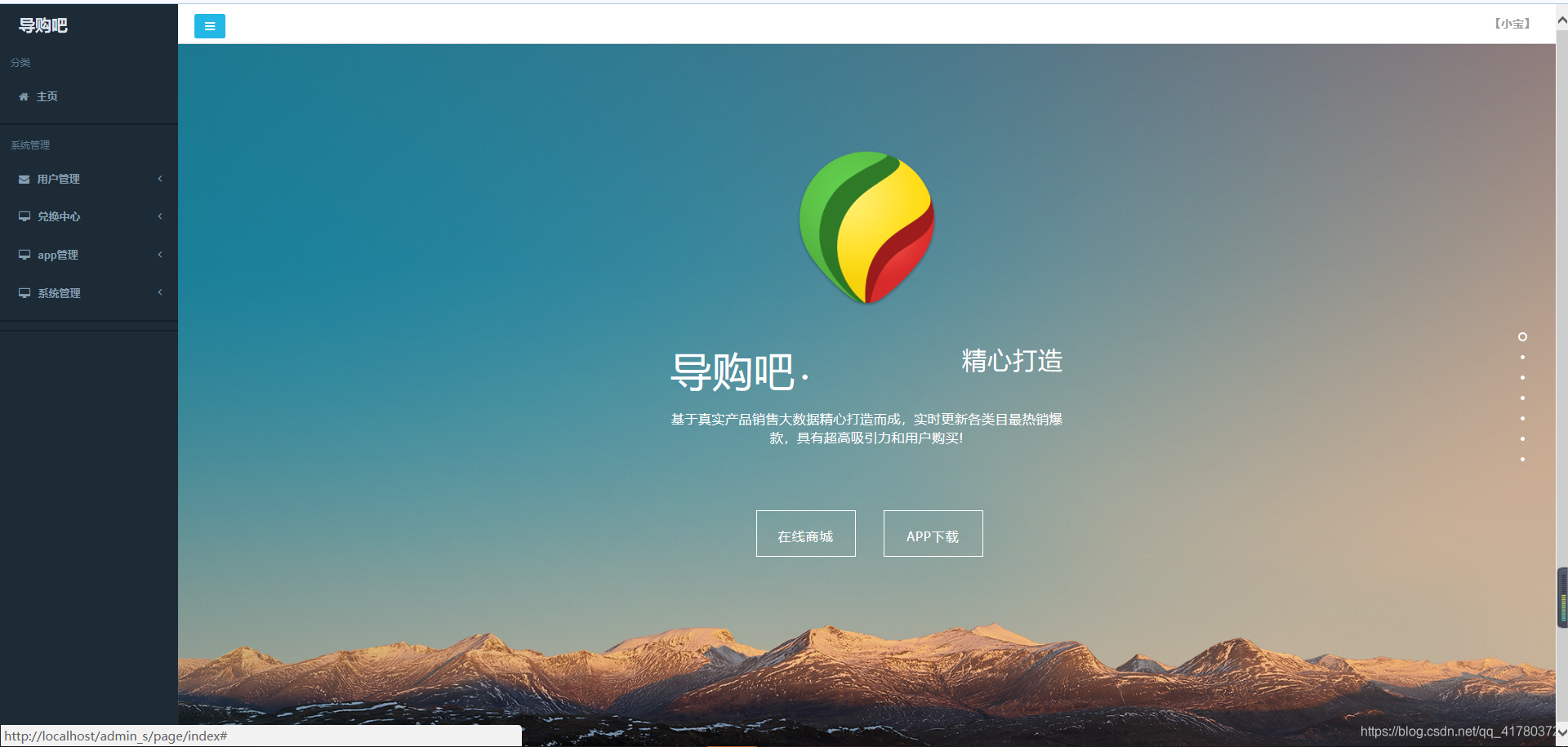Open the 兑换中心 menu
The width and height of the screenshot is (1568, 747).
(x=89, y=216)
